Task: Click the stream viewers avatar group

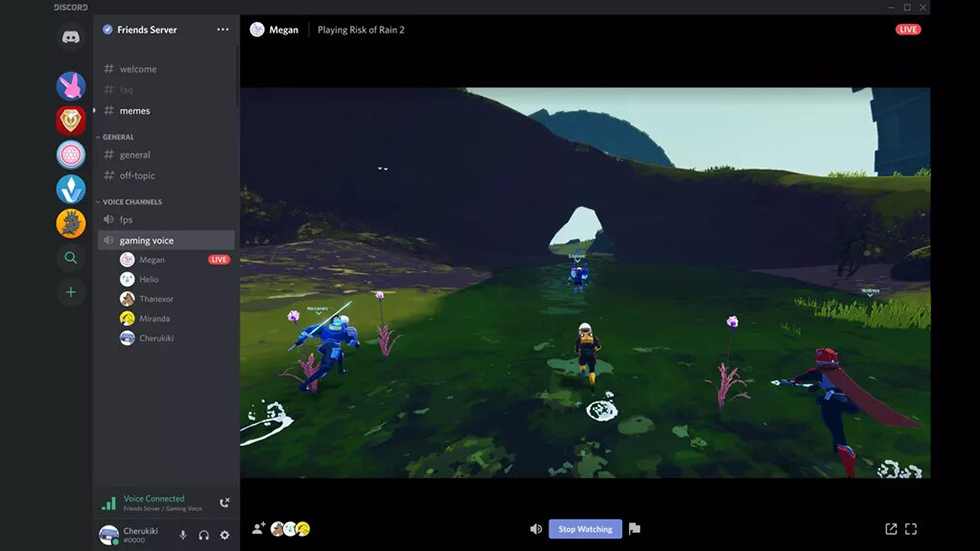Action: [x=290, y=529]
